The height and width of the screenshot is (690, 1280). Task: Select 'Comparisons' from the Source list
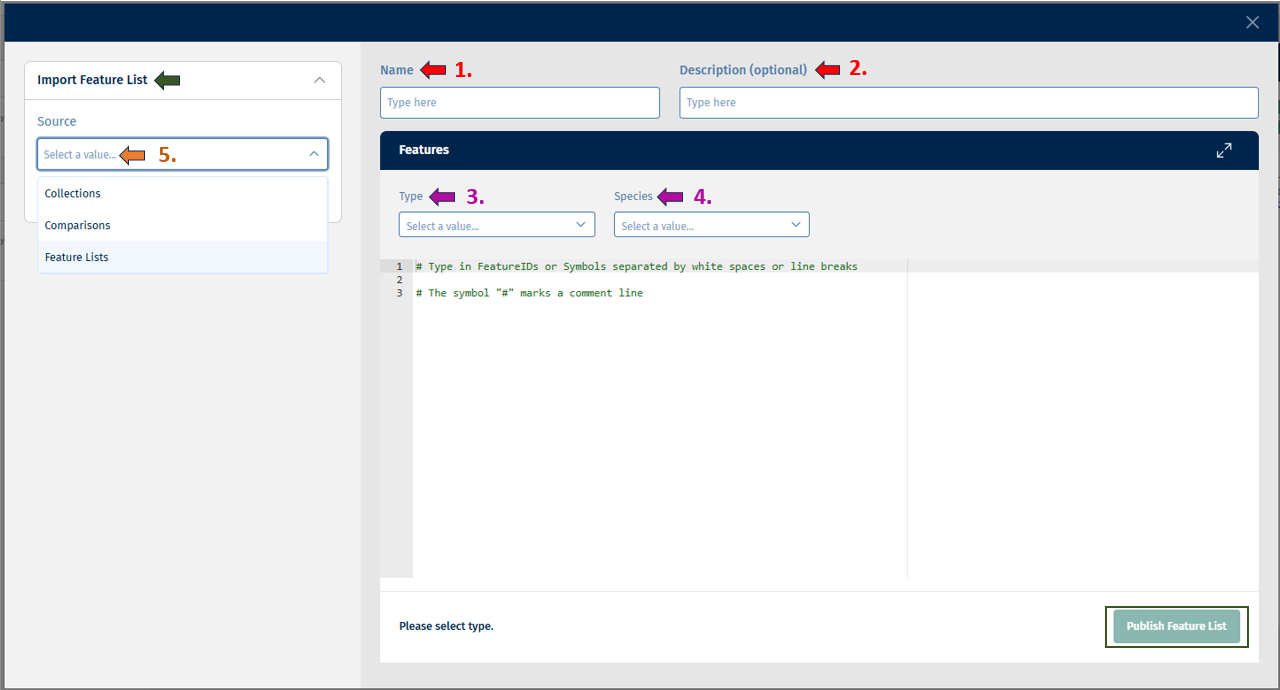[77, 225]
